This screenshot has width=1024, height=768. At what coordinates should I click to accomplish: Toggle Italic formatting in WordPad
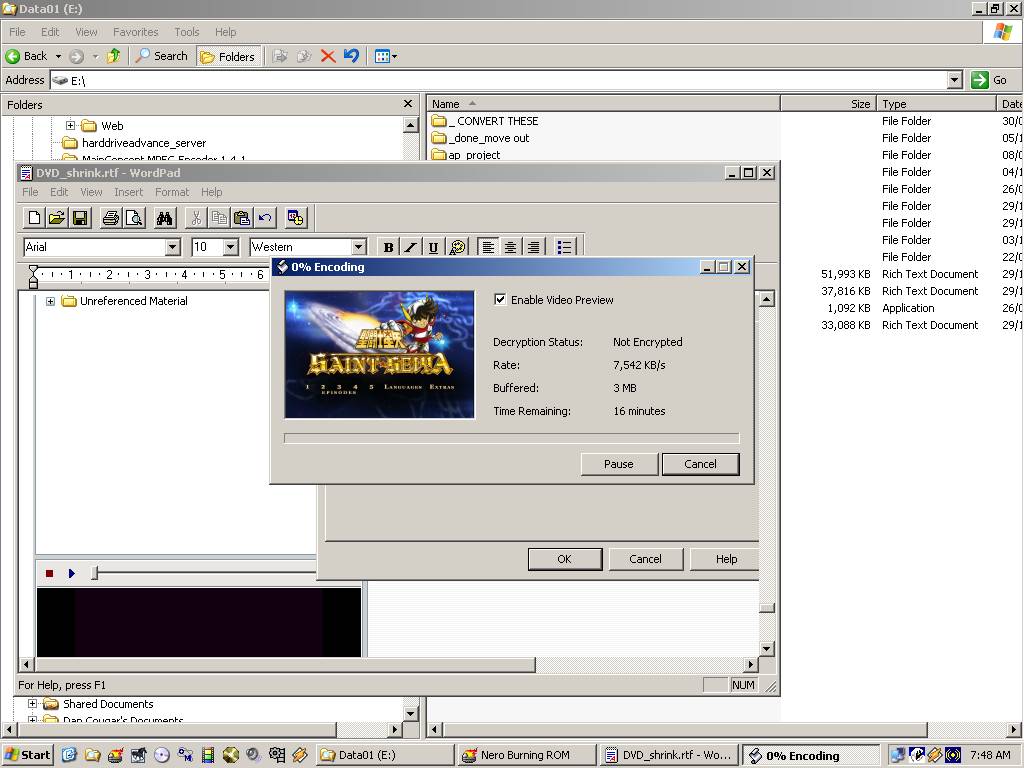pos(411,247)
